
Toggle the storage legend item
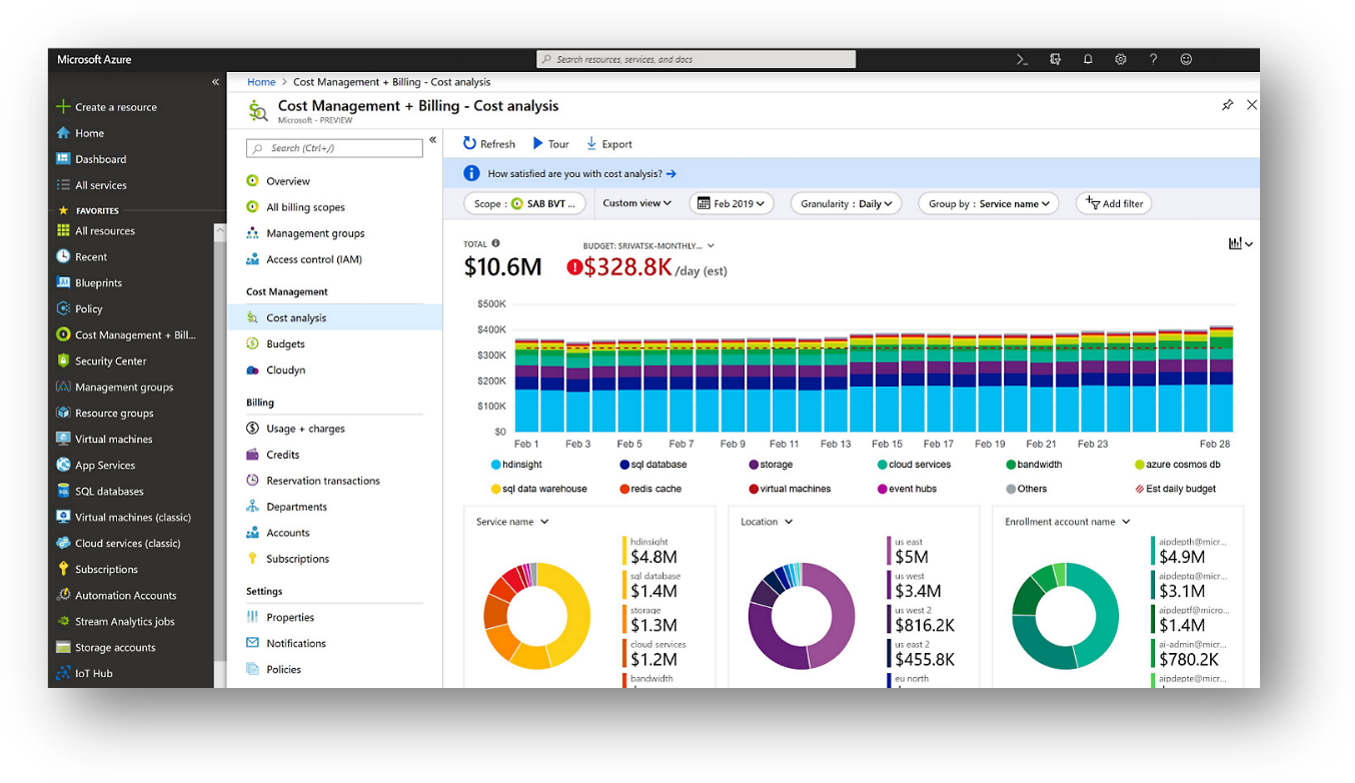click(x=773, y=464)
